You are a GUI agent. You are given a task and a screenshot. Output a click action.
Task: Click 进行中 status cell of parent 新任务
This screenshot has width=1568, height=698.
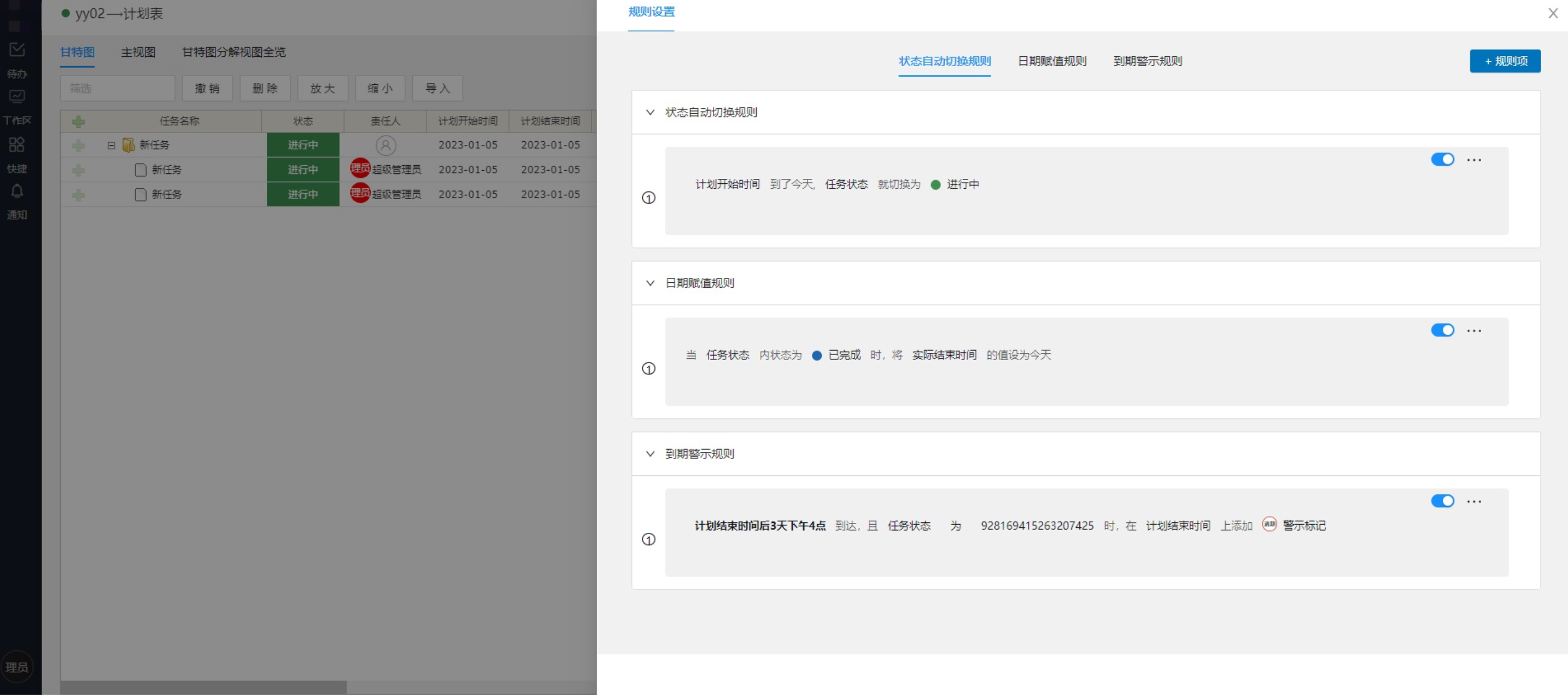tap(302, 146)
